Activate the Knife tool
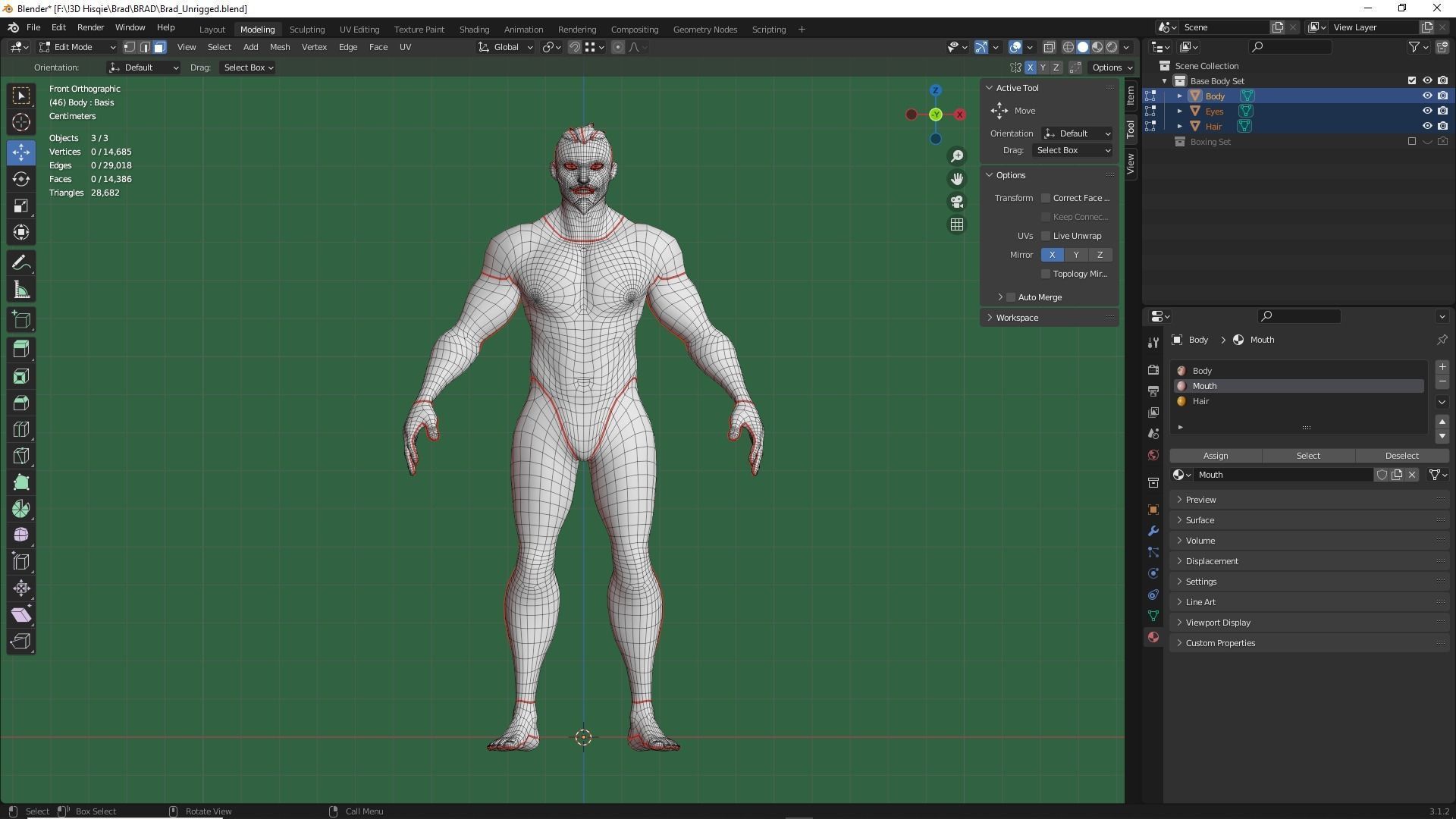 coord(21,456)
